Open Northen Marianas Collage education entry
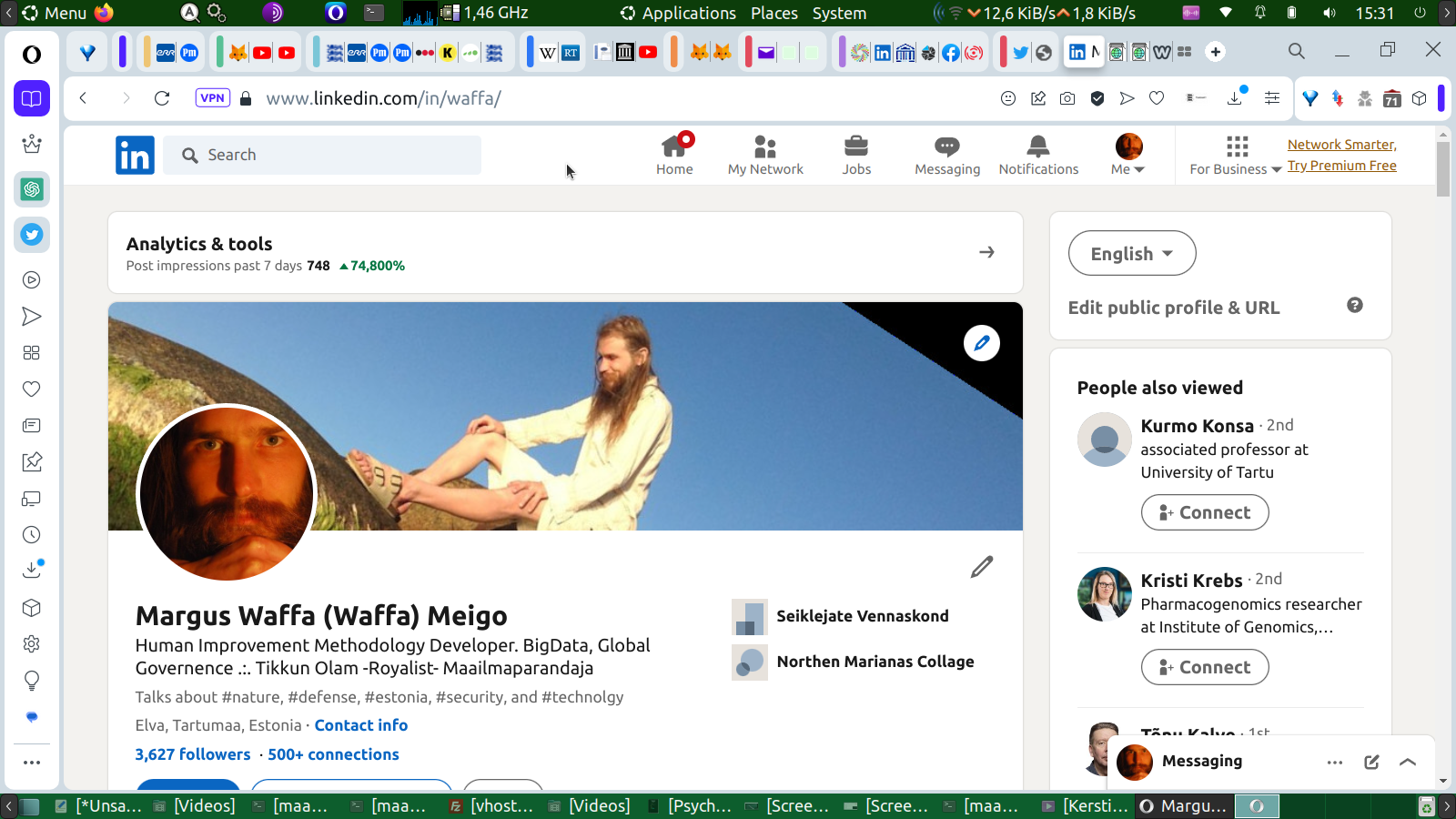Image resolution: width=1456 pixels, height=819 pixels. click(853, 662)
